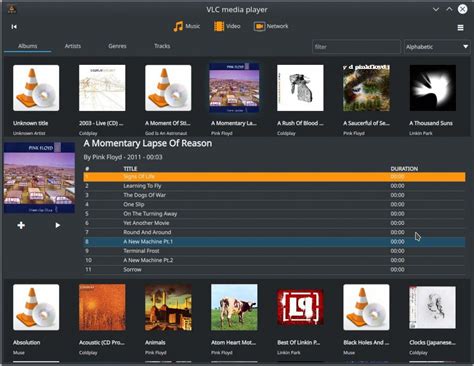Click the title bar's up chevron button

coord(449,9)
